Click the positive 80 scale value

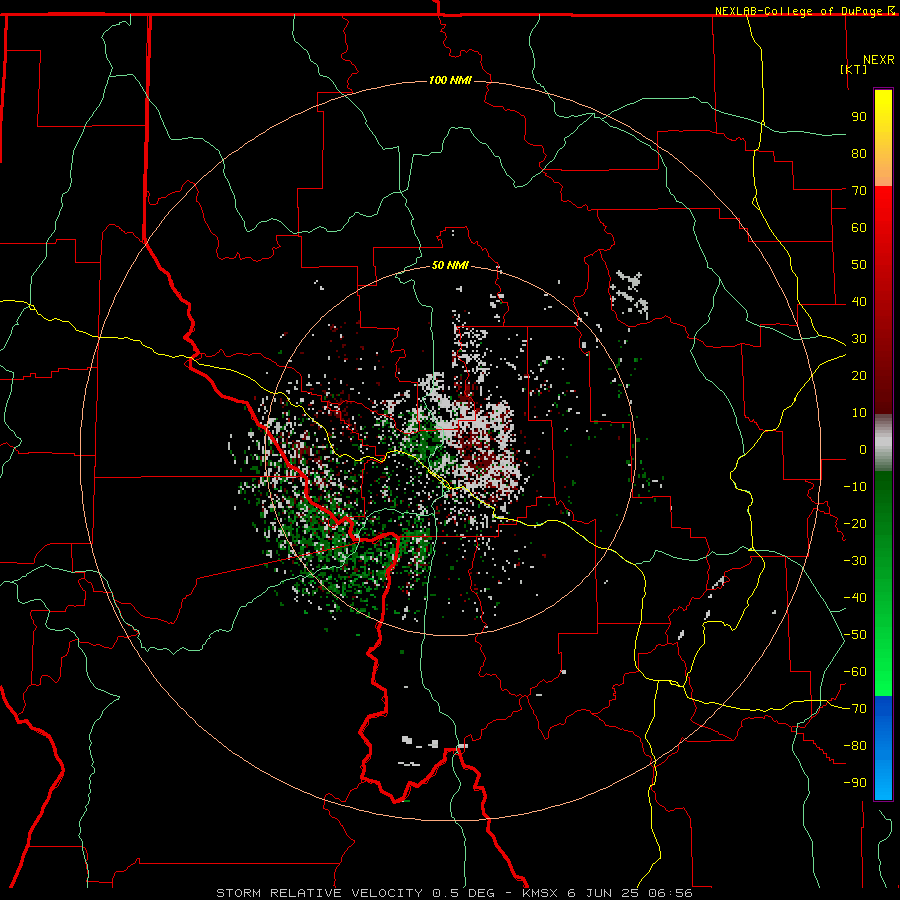coord(859,153)
